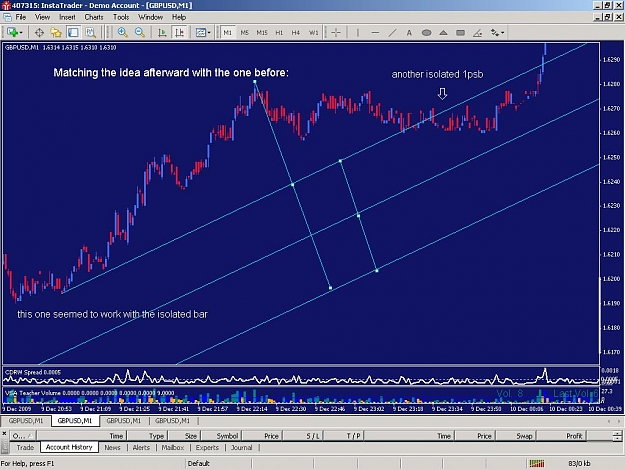This screenshot has height=469, width=625.
Task: Open the Window menu
Action: point(150,17)
